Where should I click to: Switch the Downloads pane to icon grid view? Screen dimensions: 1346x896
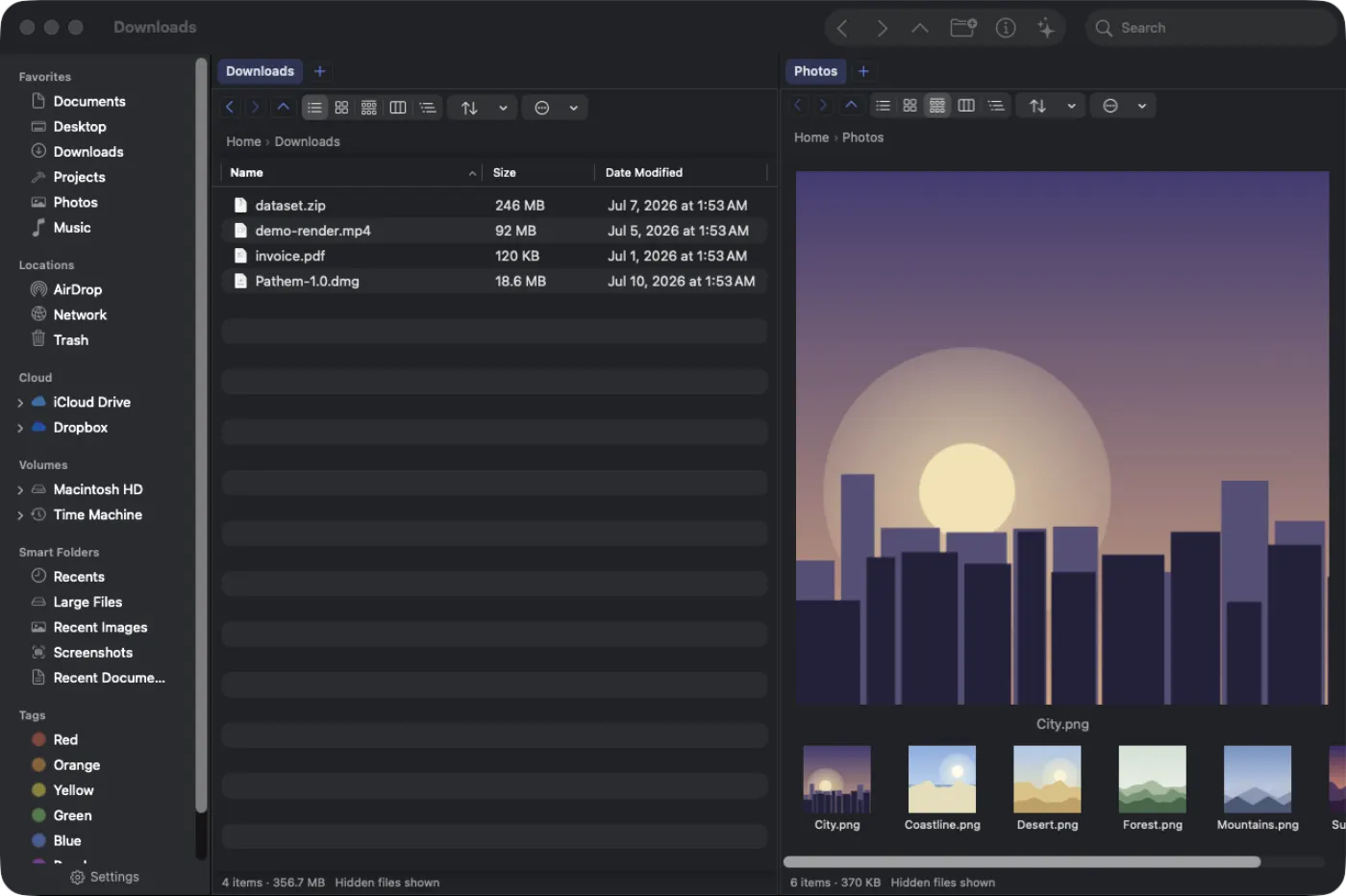341,108
